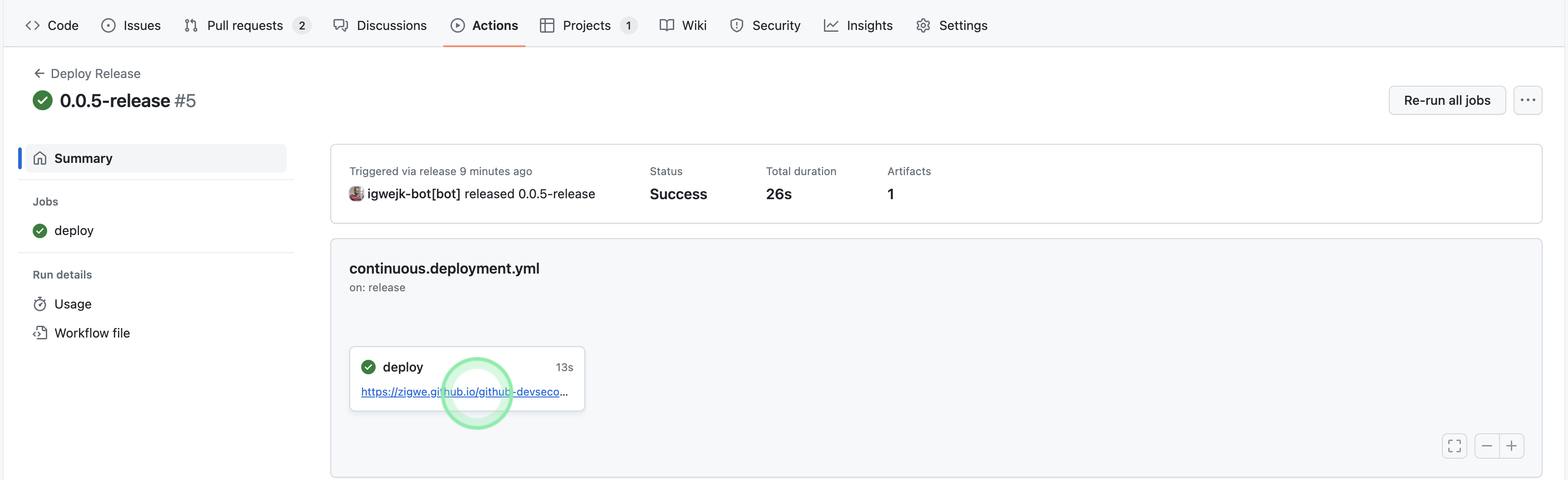Click the 26s total duration value
Viewport: 1568px width, 480px height.
click(779, 194)
